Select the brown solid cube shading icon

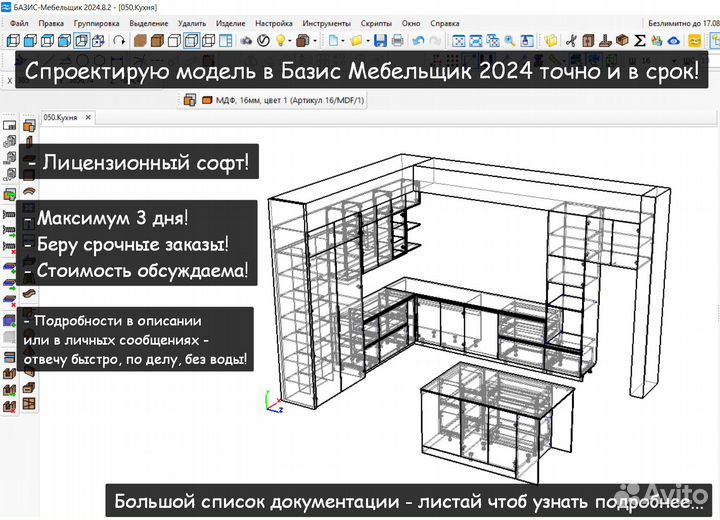point(157,41)
